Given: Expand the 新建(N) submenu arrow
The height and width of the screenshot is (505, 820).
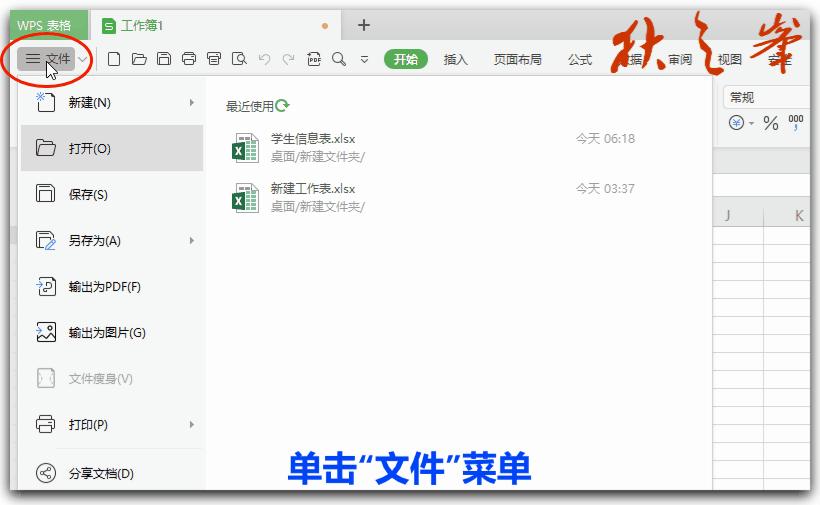Looking at the screenshot, I should (192, 102).
